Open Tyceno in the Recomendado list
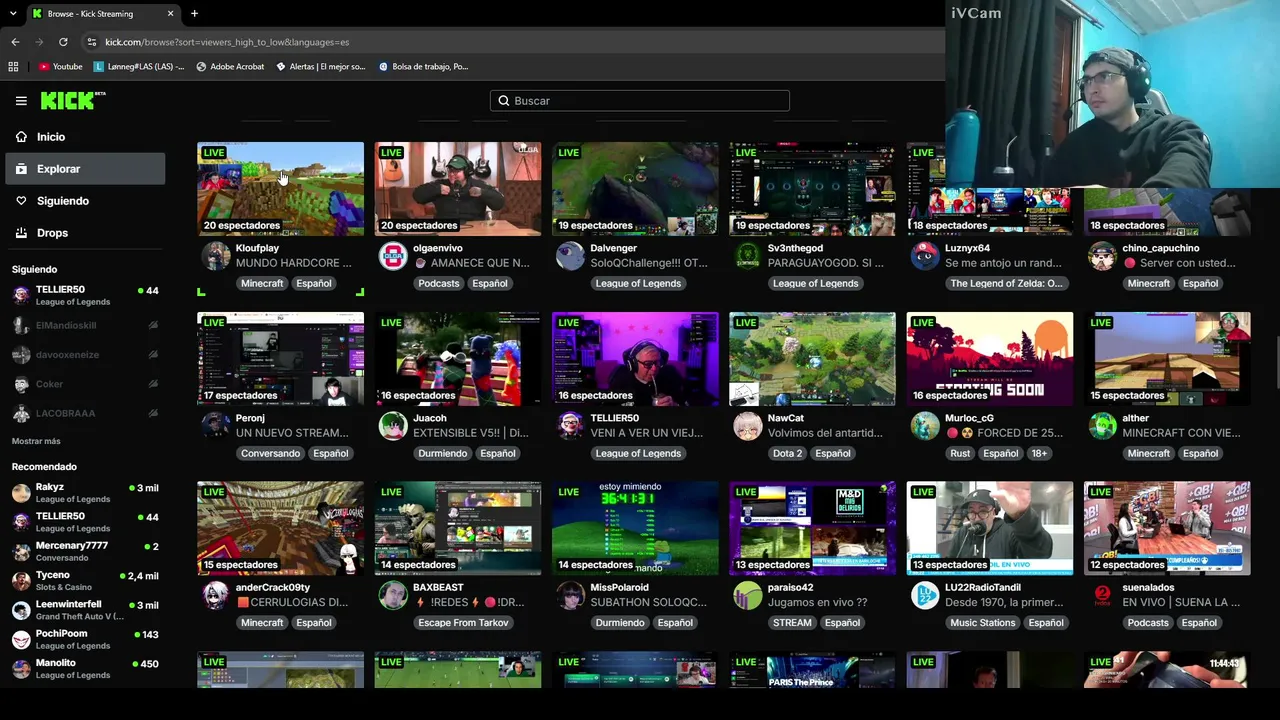 coord(85,580)
